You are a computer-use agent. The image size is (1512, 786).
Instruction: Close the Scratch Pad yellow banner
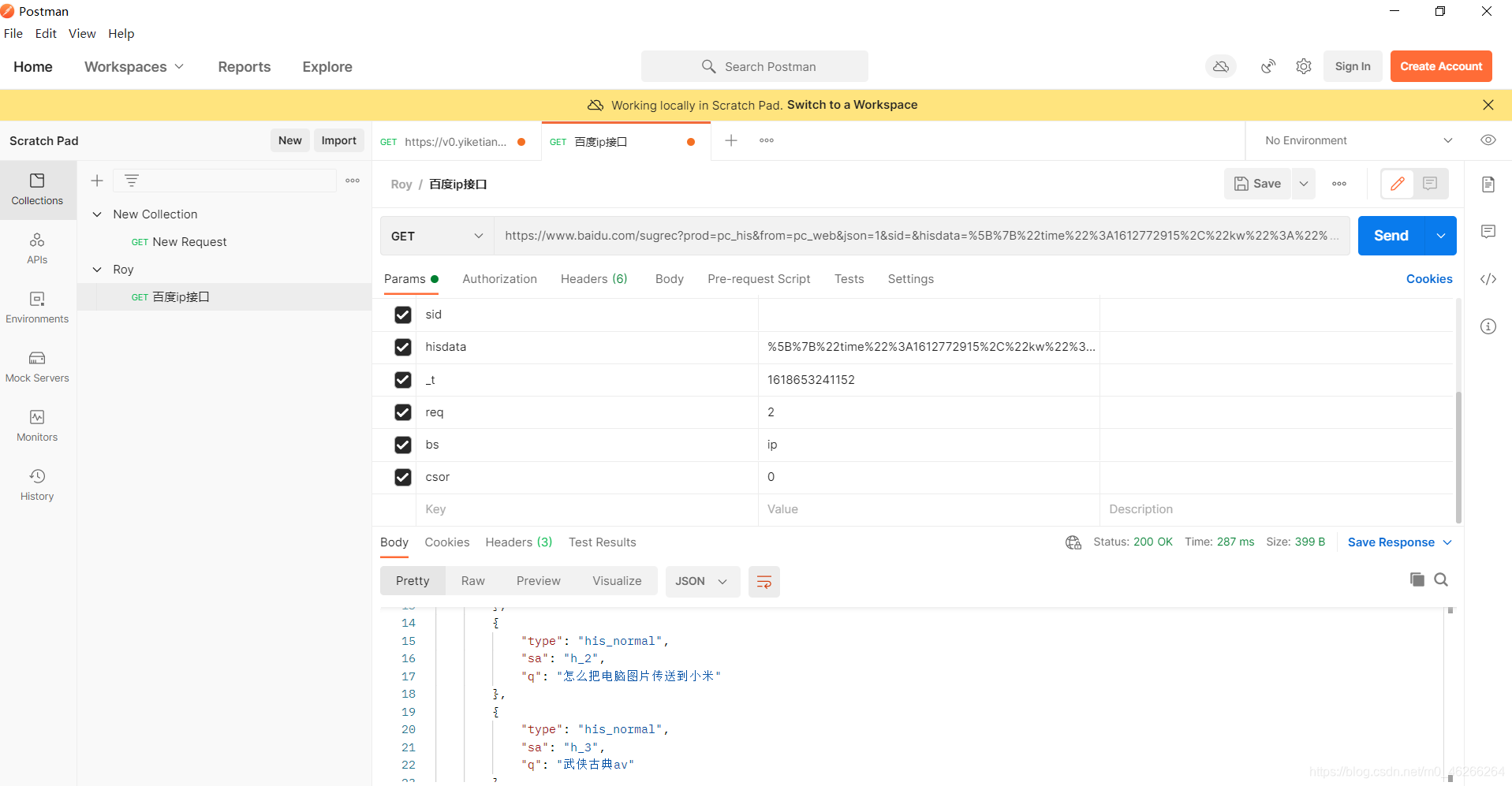[x=1488, y=105]
